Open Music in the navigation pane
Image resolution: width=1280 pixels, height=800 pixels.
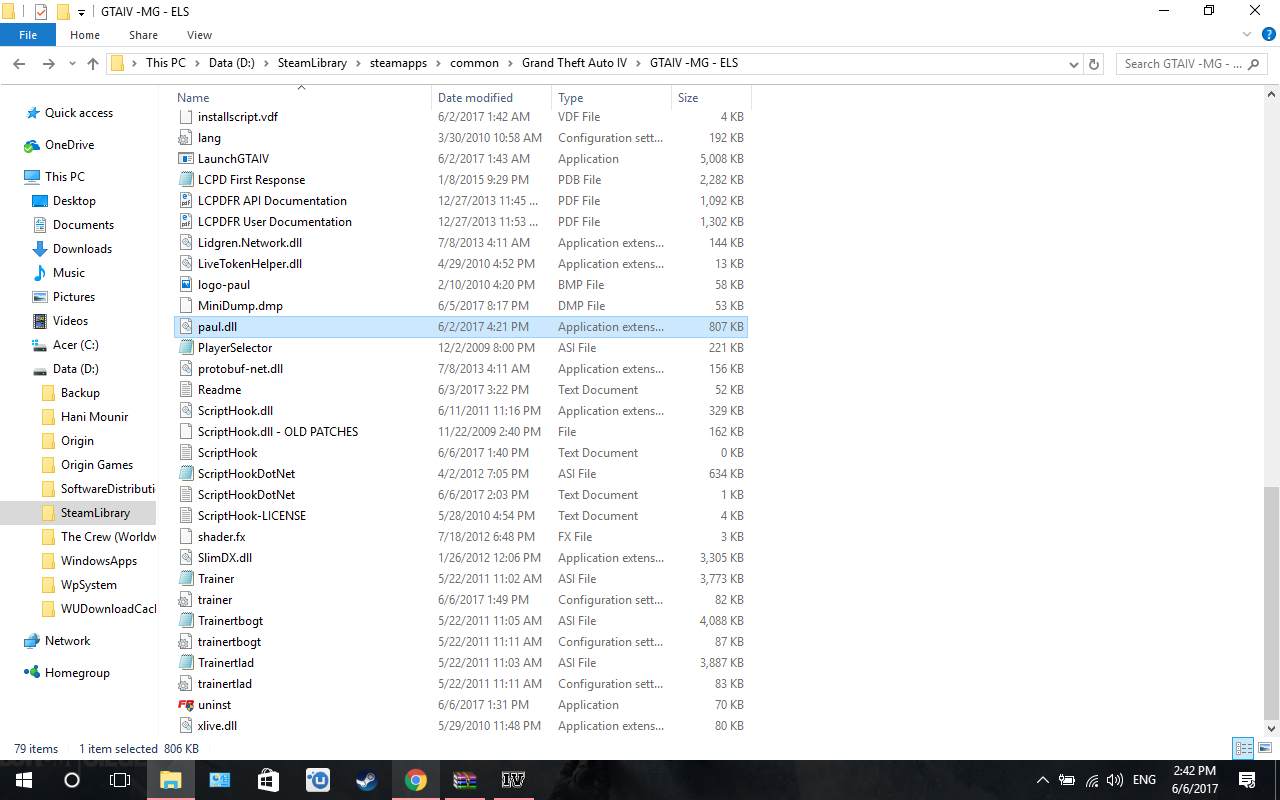coord(69,273)
